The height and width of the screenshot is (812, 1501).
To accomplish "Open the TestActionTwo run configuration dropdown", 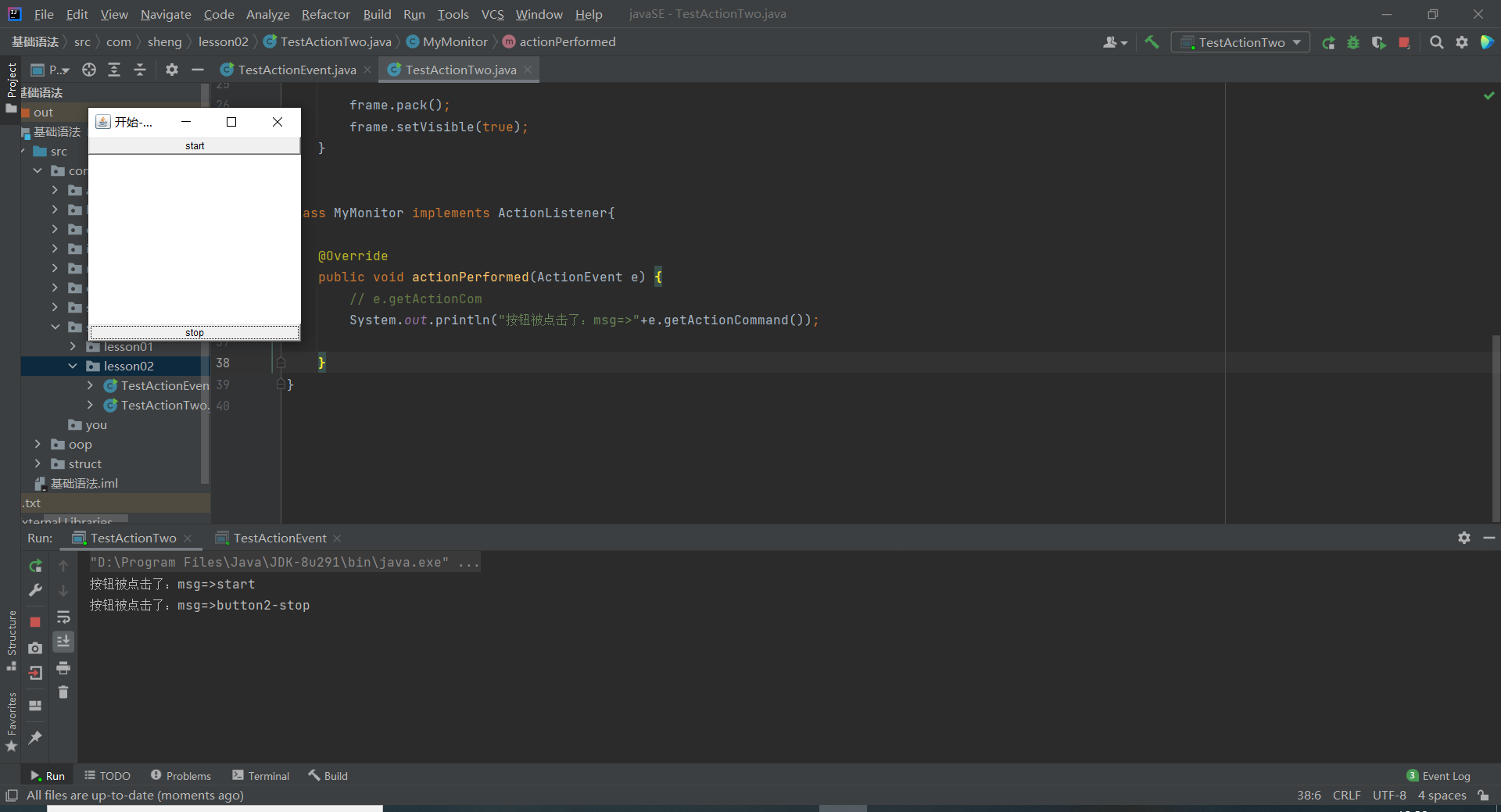I will click(x=1241, y=42).
